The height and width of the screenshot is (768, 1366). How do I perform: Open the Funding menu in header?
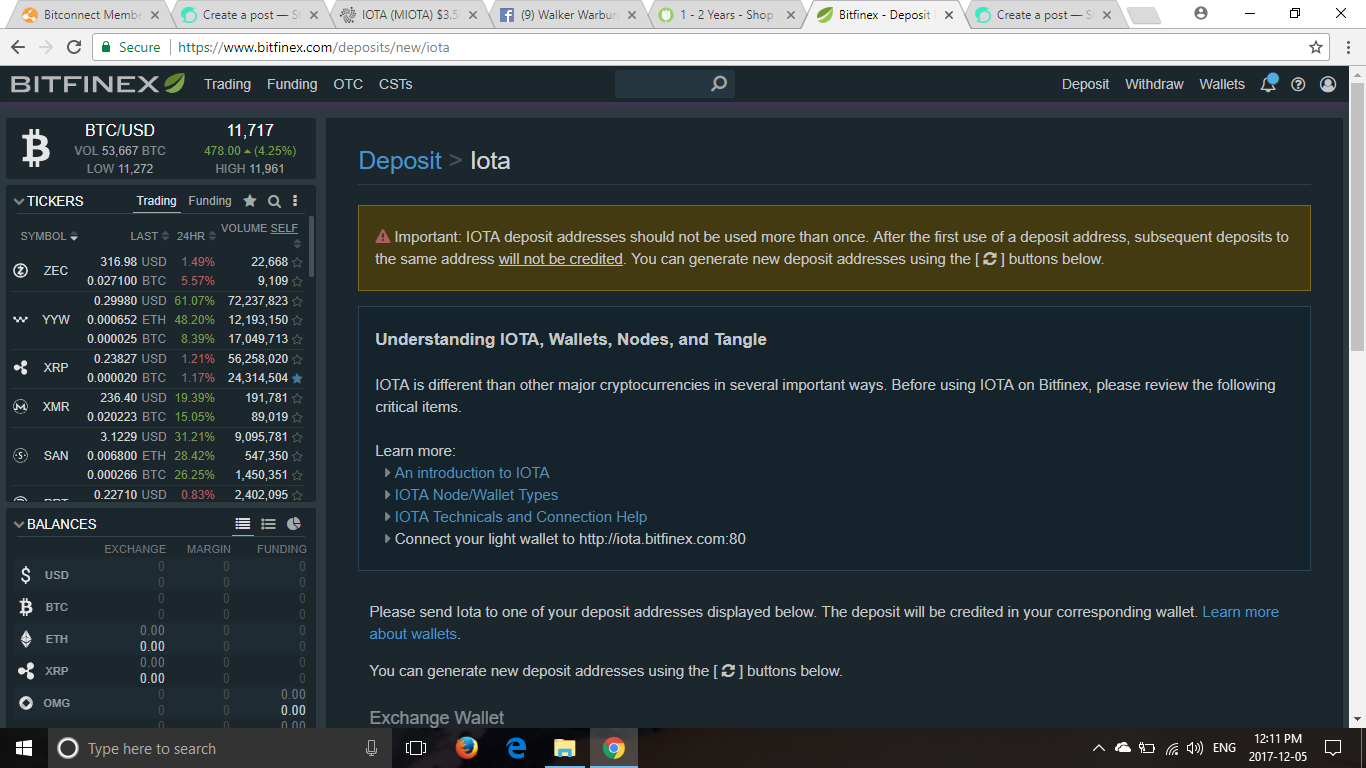pos(292,84)
